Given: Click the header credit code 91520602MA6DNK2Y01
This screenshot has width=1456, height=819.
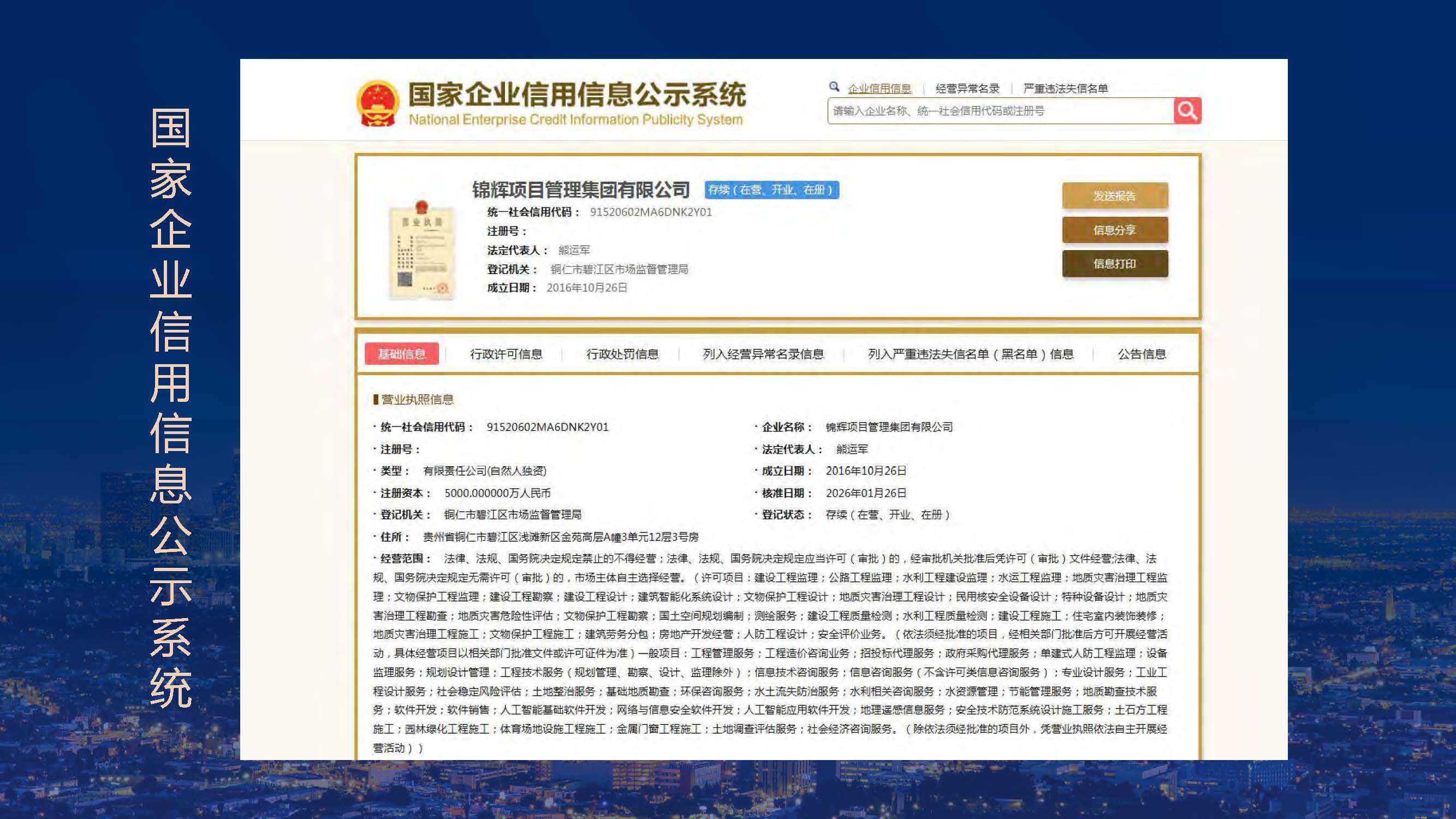Looking at the screenshot, I should point(651,212).
